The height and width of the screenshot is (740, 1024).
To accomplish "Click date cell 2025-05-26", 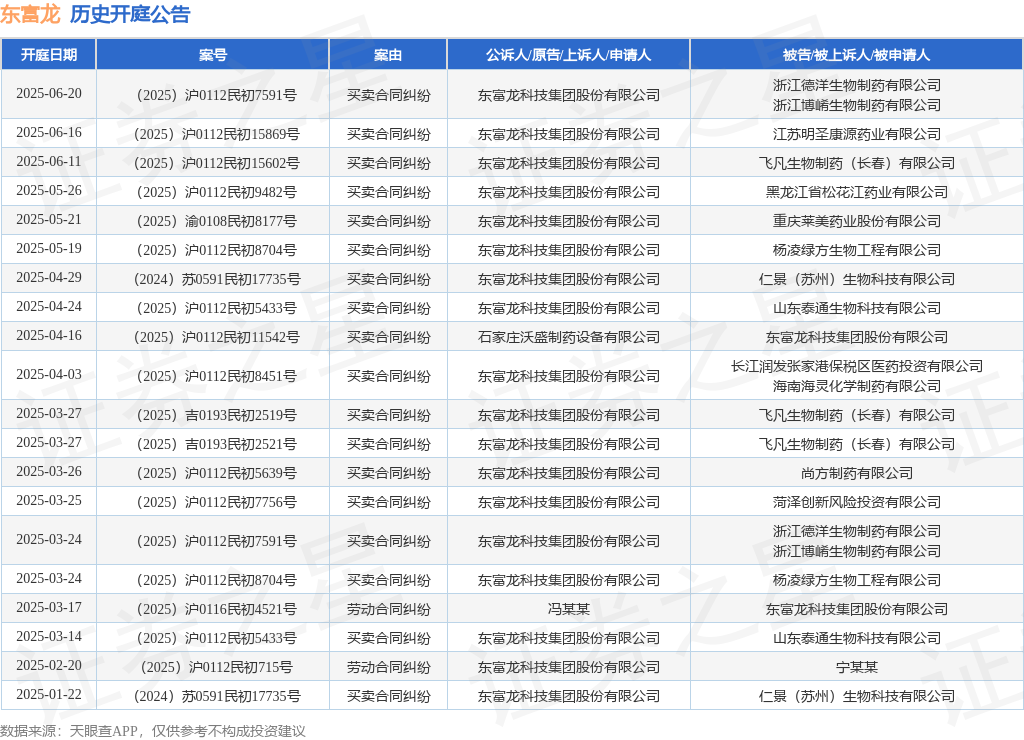I will 49,190.
